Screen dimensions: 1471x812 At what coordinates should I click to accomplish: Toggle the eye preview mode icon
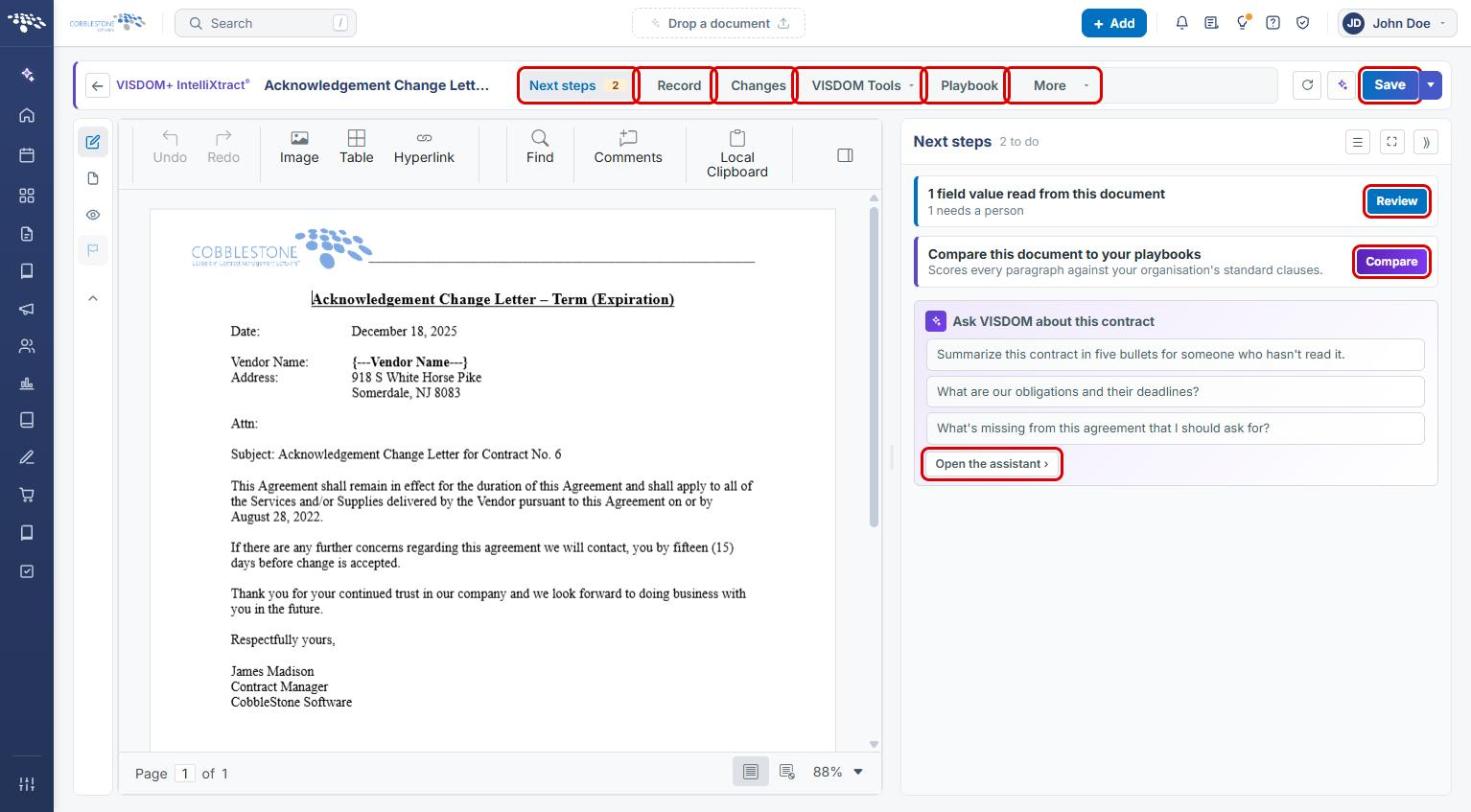click(93, 215)
